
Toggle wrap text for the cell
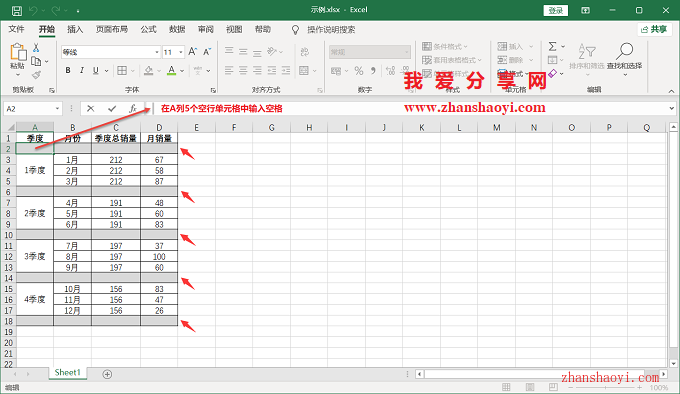pyautogui.click(x=305, y=52)
